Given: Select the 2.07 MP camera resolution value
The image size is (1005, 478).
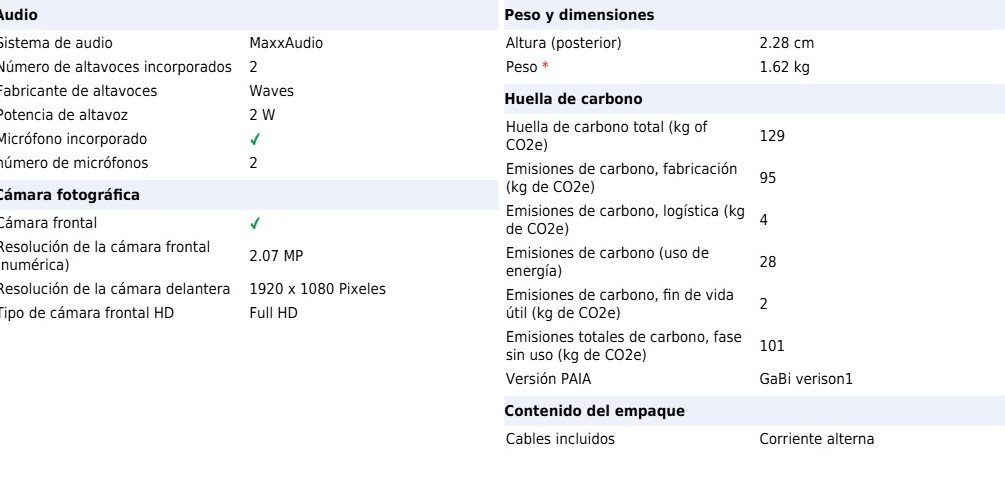Looking at the screenshot, I should [x=276, y=256].
